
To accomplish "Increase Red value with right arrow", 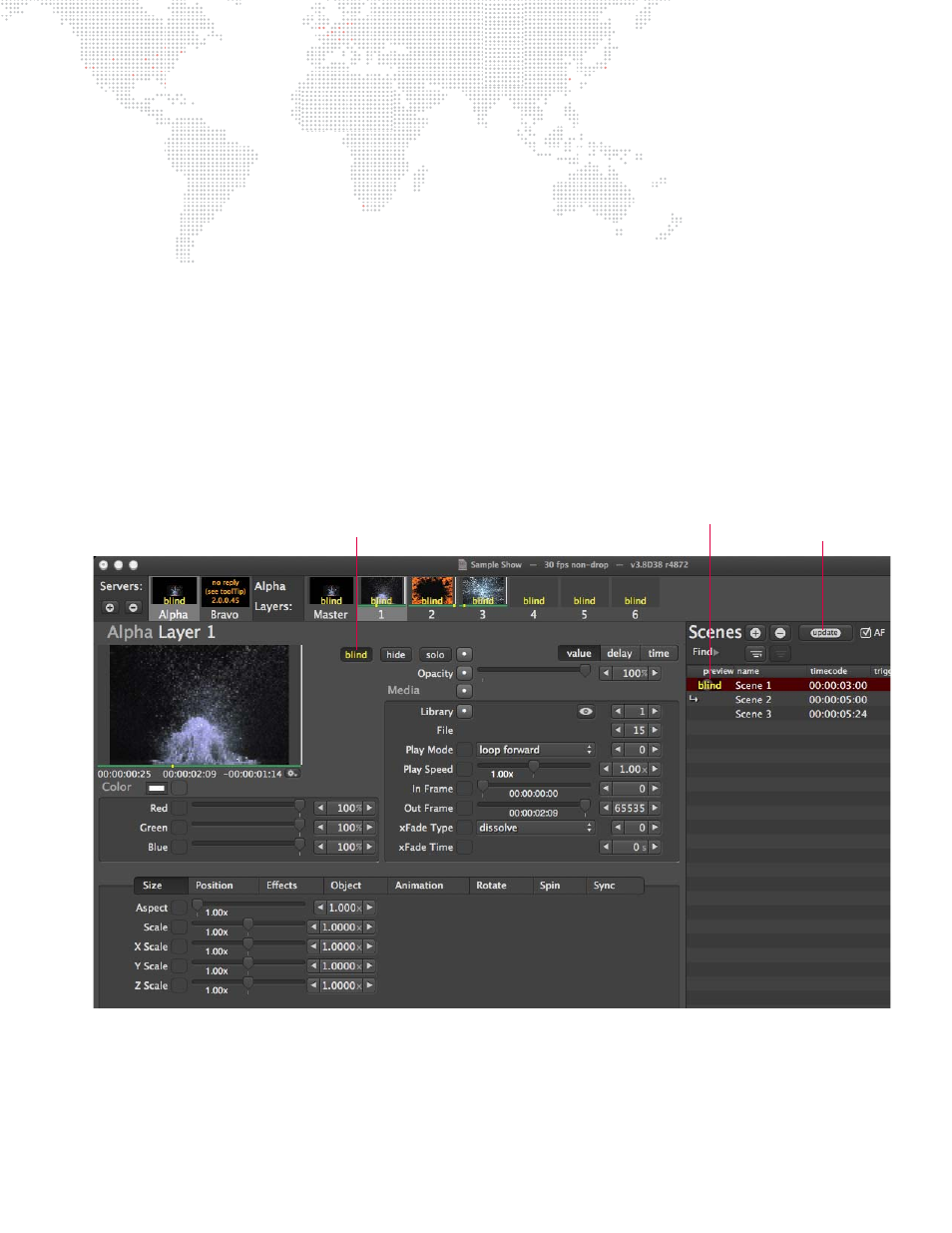I will (x=369, y=809).
